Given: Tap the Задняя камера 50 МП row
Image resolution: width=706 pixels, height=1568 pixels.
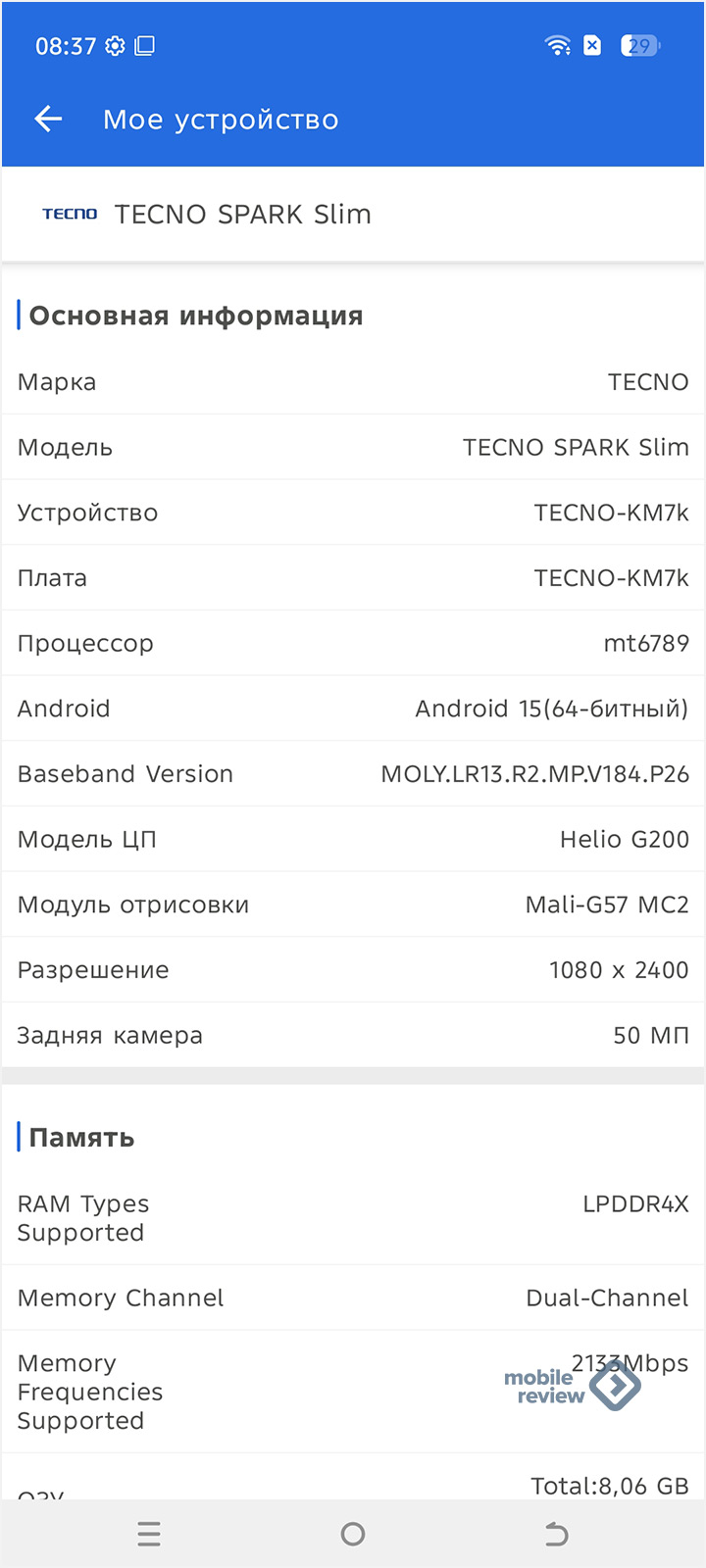Looking at the screenshot, I should (353, 1035).
